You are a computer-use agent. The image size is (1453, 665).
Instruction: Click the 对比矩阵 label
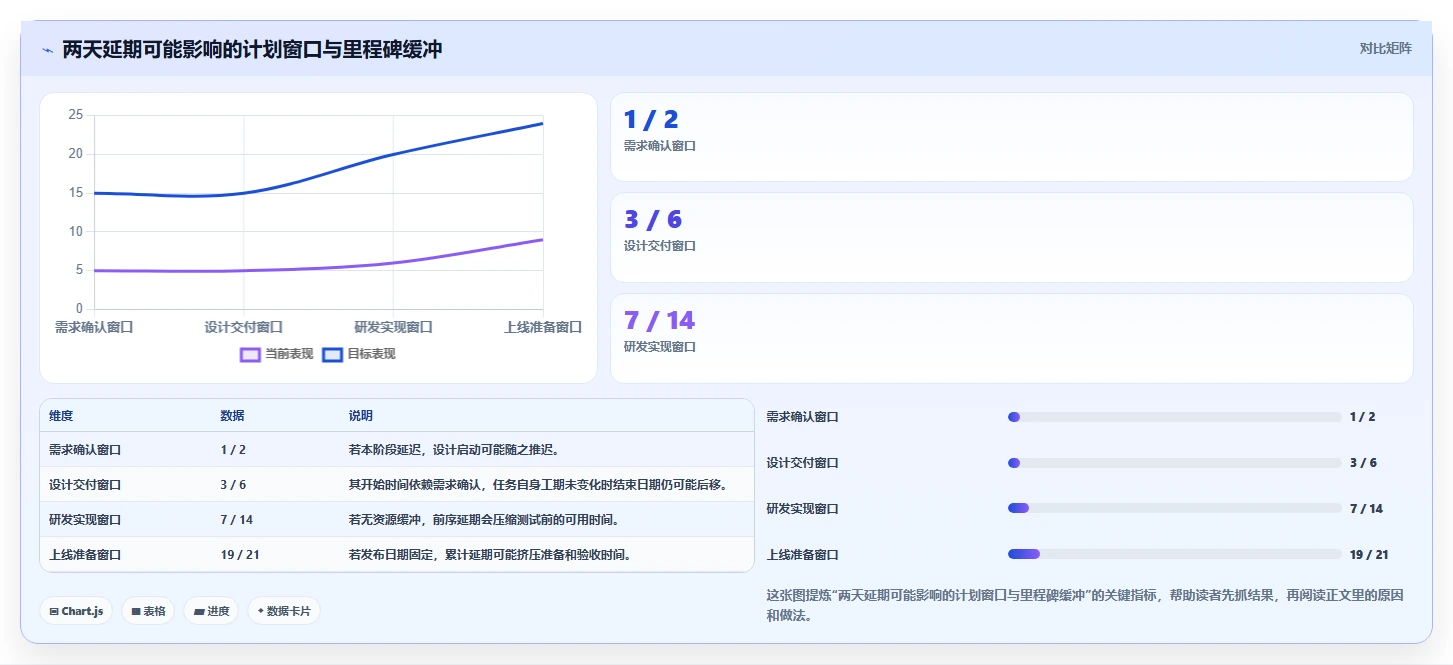click(1385, 48)
